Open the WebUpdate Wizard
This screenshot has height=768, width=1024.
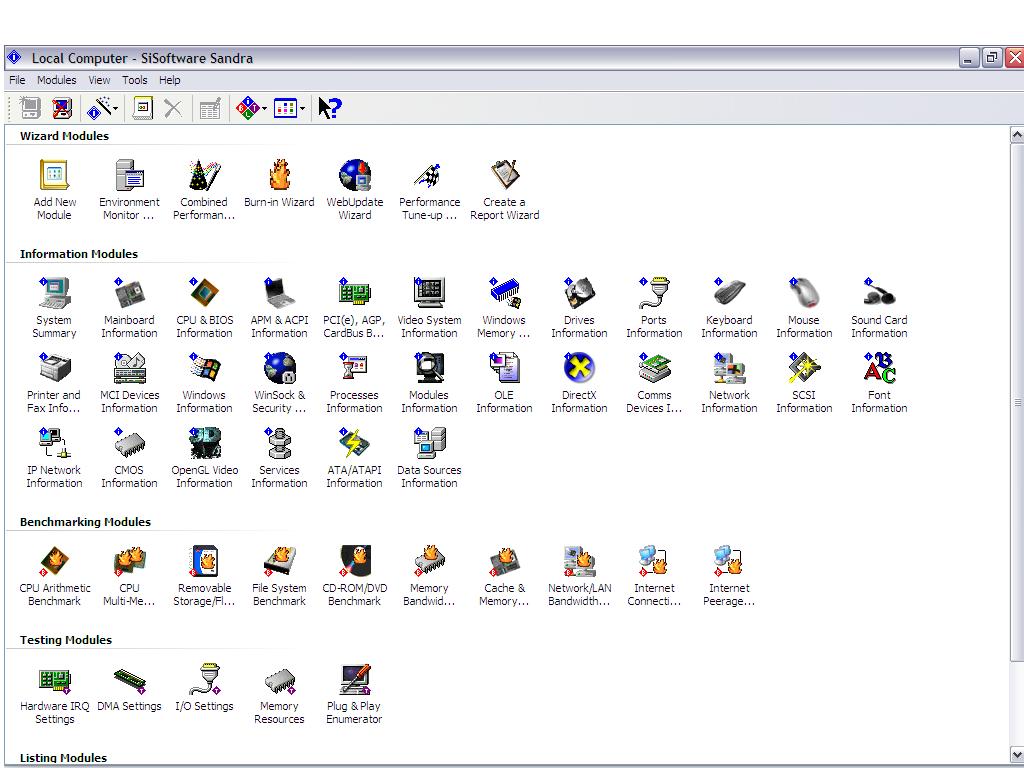point(355,189)
